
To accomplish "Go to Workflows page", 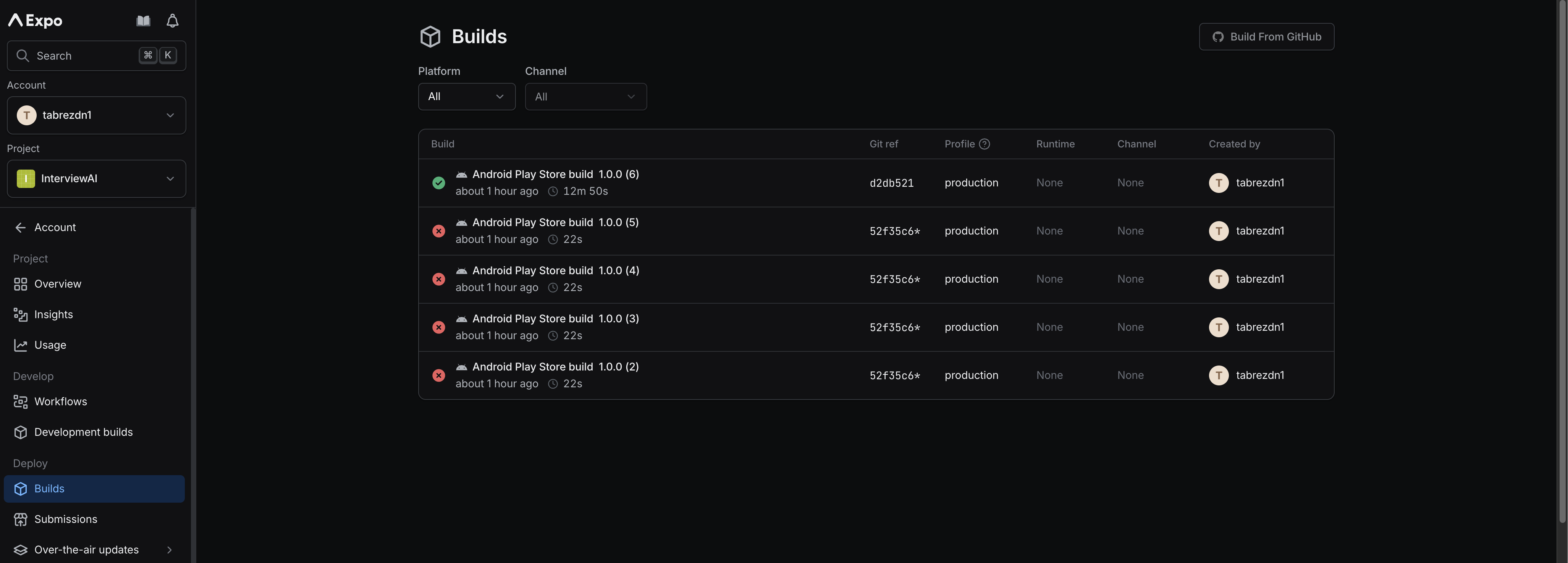I will [60, 402].
